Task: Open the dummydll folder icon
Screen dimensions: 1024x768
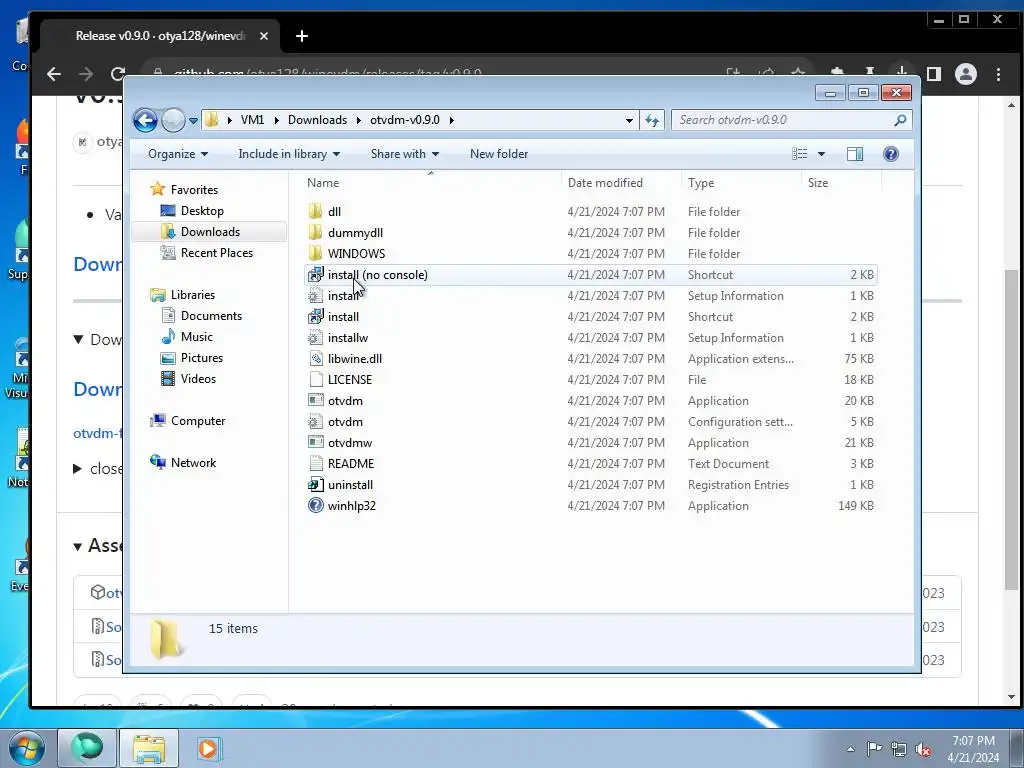Action: [x=315, y=232]
